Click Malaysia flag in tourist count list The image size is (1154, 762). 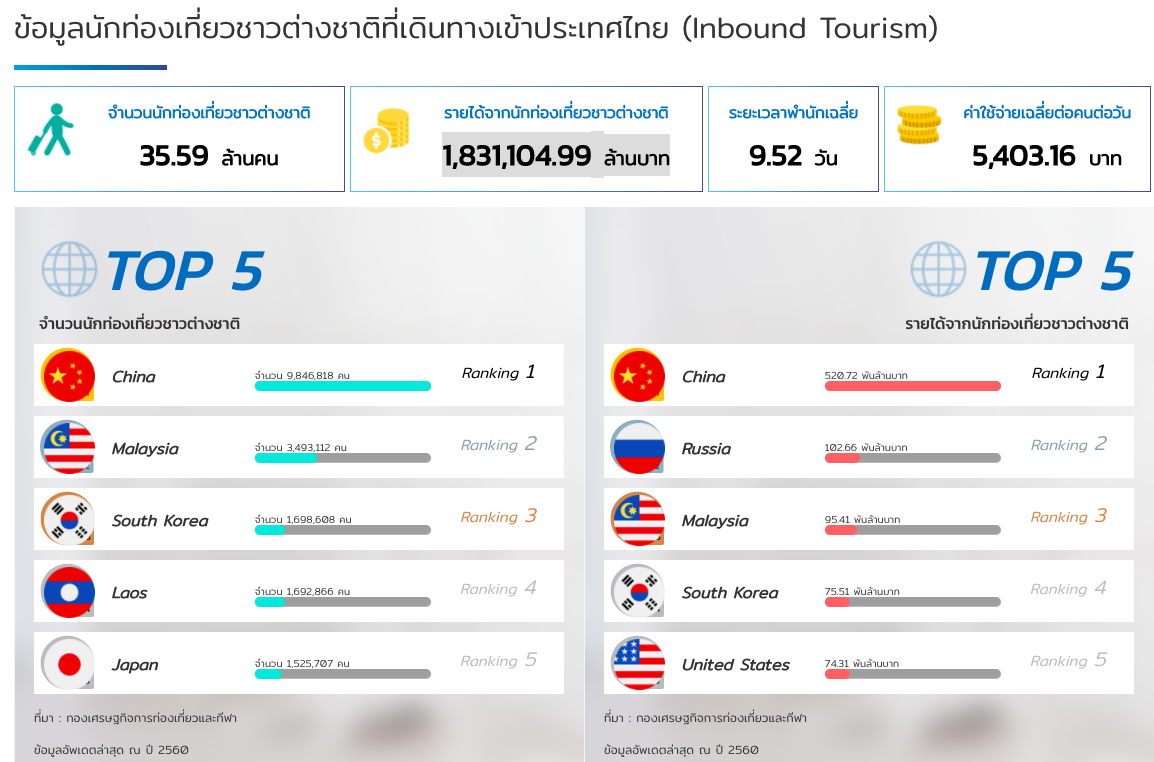(68, 447)
